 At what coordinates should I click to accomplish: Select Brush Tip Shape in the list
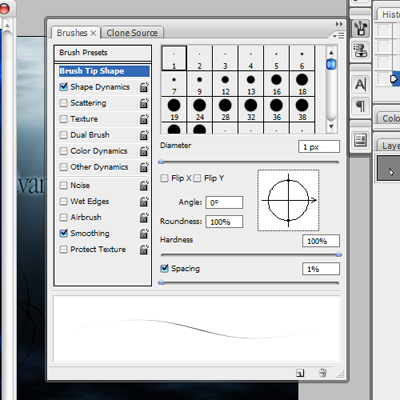pos(104,71)
